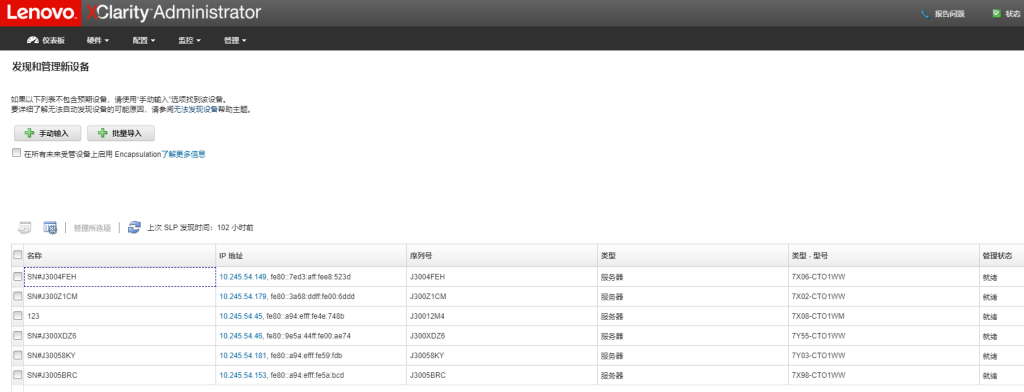The height and width of the screenshot is (392, 1024).
Task: Click the greyed 管理所选项 button
Action: [92, 228]
